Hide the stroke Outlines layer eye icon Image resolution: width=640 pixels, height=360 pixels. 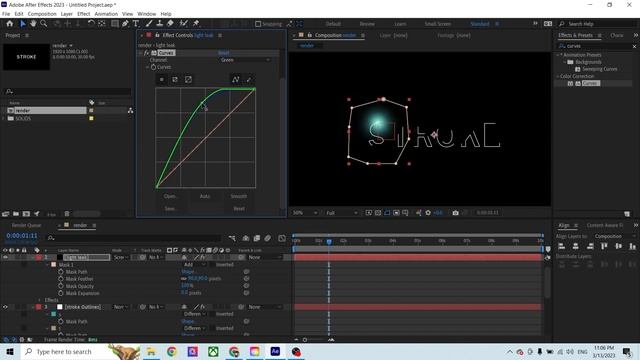[5, 307]
